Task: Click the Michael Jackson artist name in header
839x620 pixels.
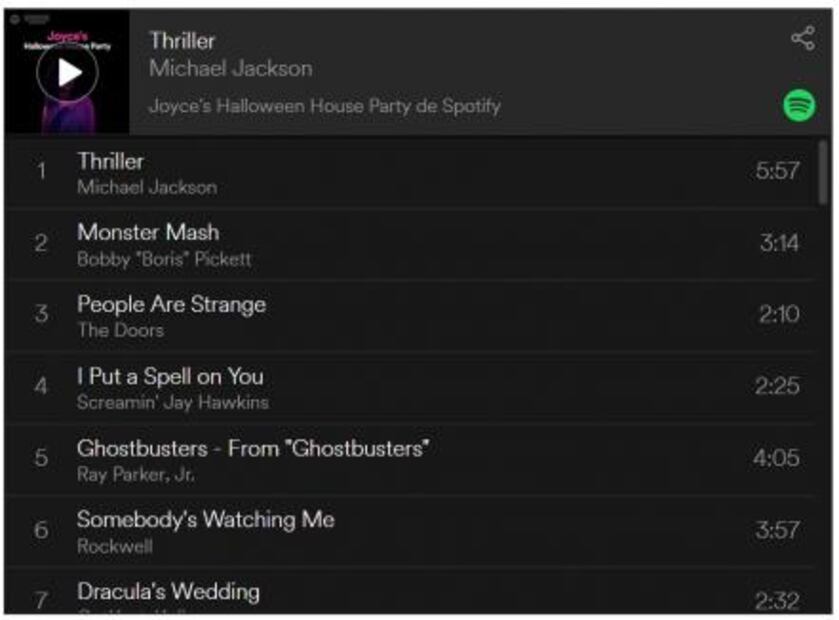Action: [x=231, y=68]
